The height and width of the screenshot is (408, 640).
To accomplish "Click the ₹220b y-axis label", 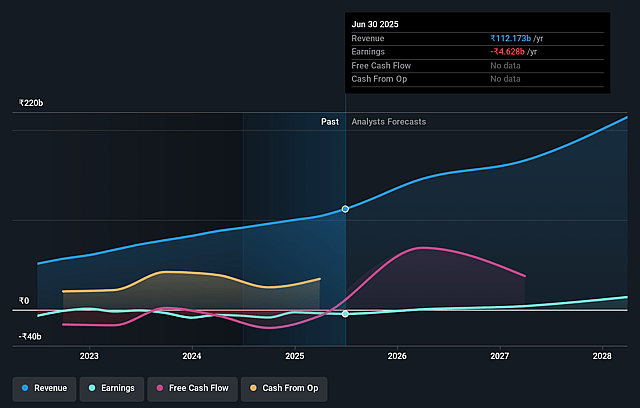I will [x=31, y=103].
